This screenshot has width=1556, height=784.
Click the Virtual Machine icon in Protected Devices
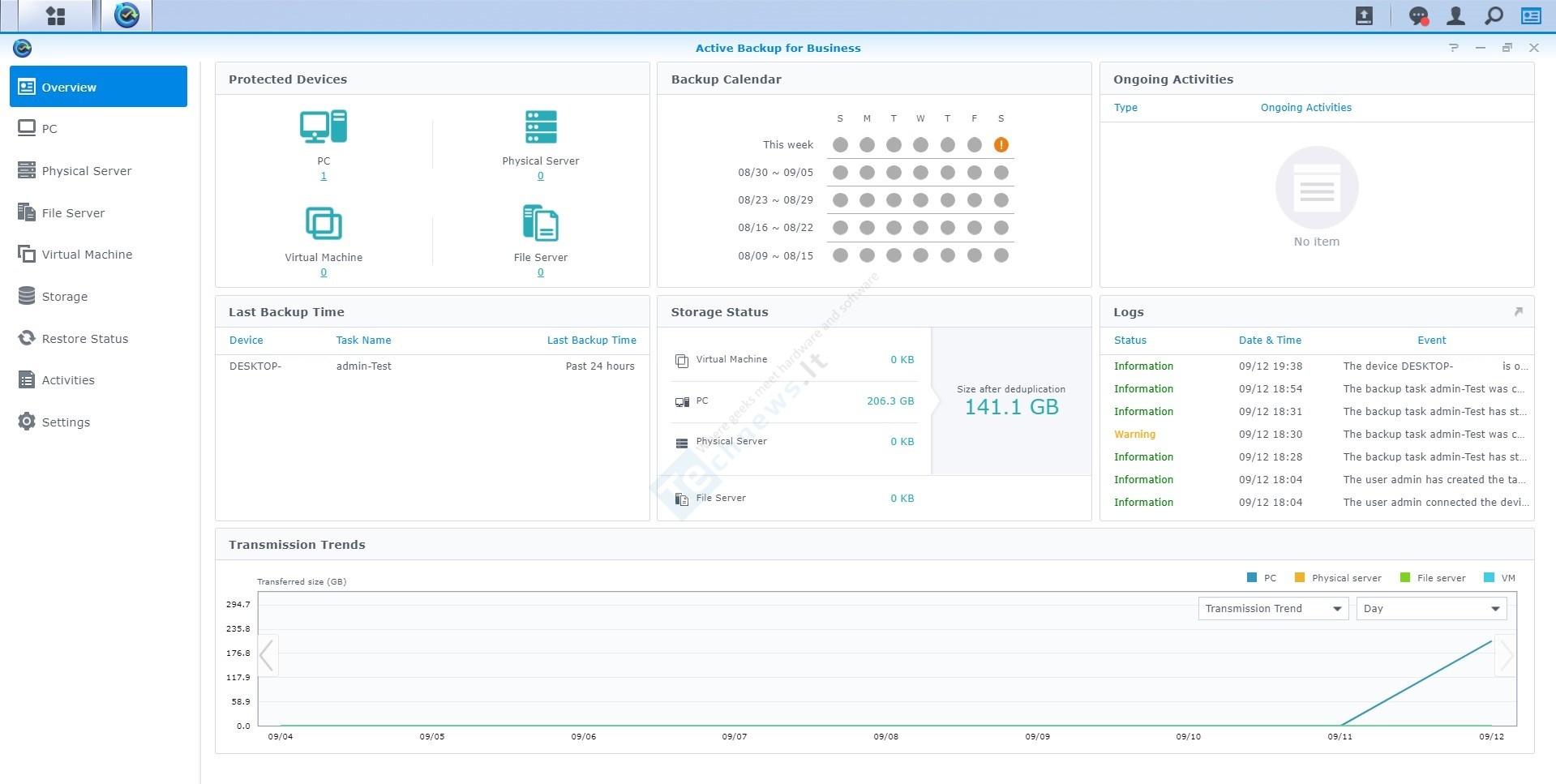coord(324,223)
